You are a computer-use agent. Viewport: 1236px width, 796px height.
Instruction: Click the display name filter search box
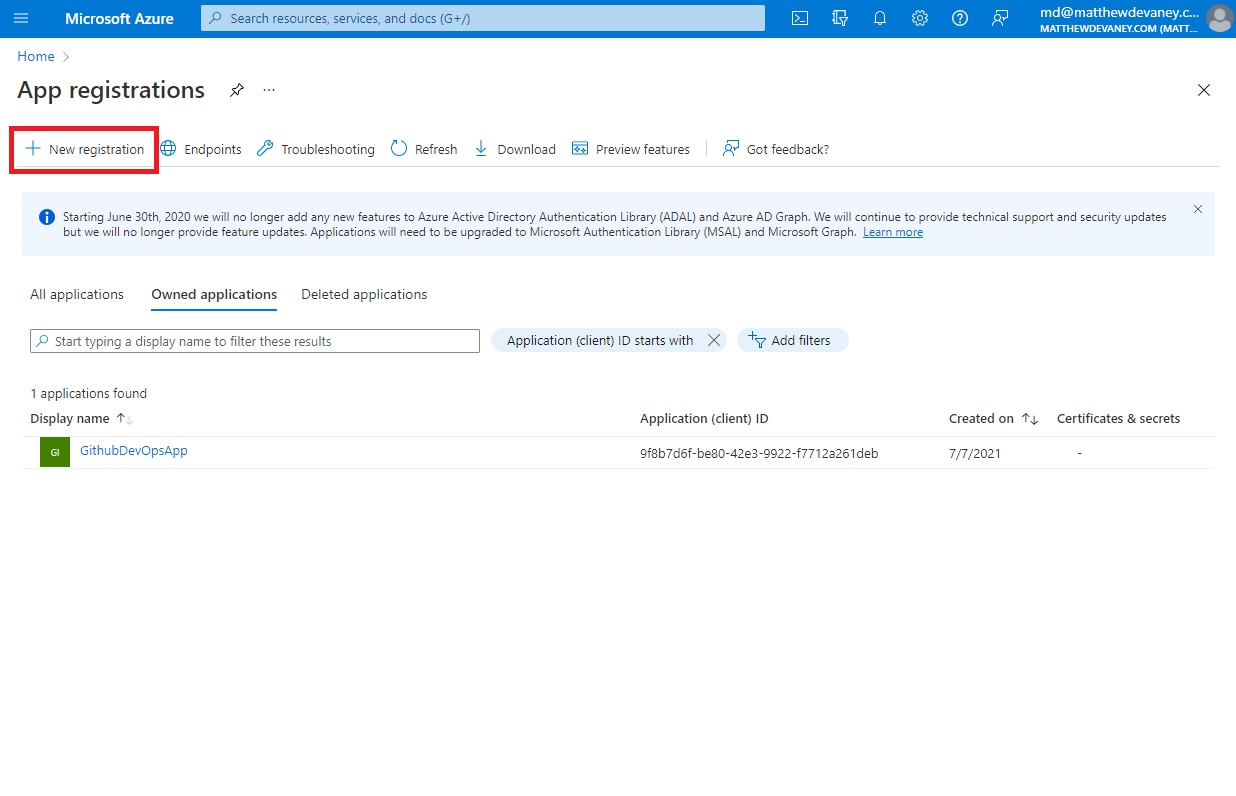tap(254, 341)
